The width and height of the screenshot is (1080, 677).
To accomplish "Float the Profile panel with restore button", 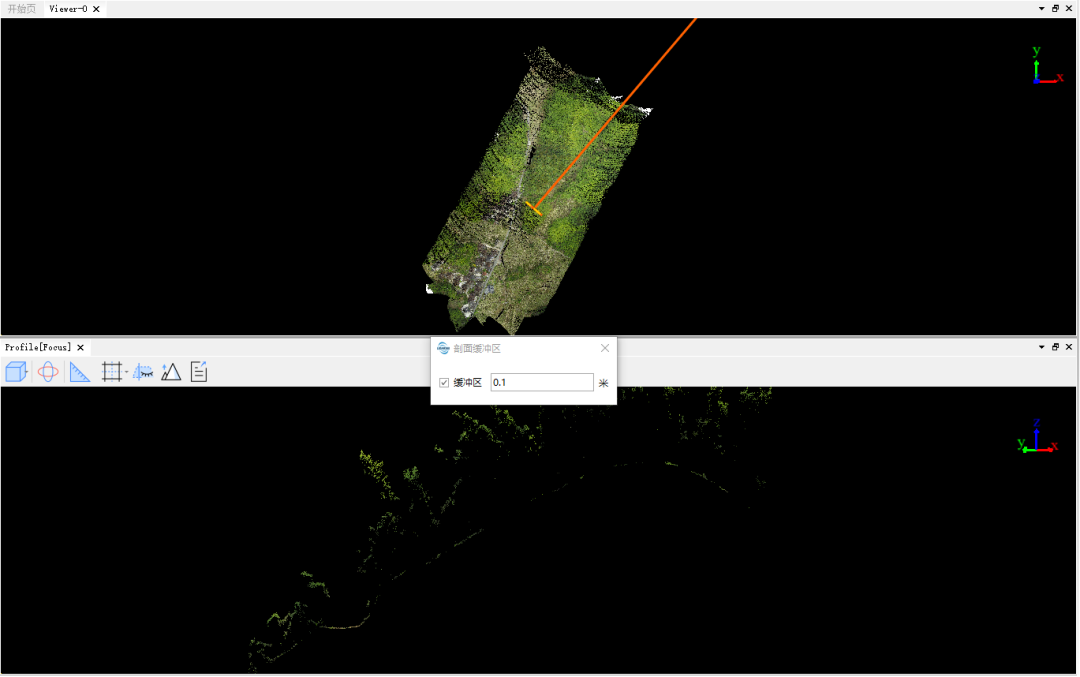I will tap(1055, 347).
